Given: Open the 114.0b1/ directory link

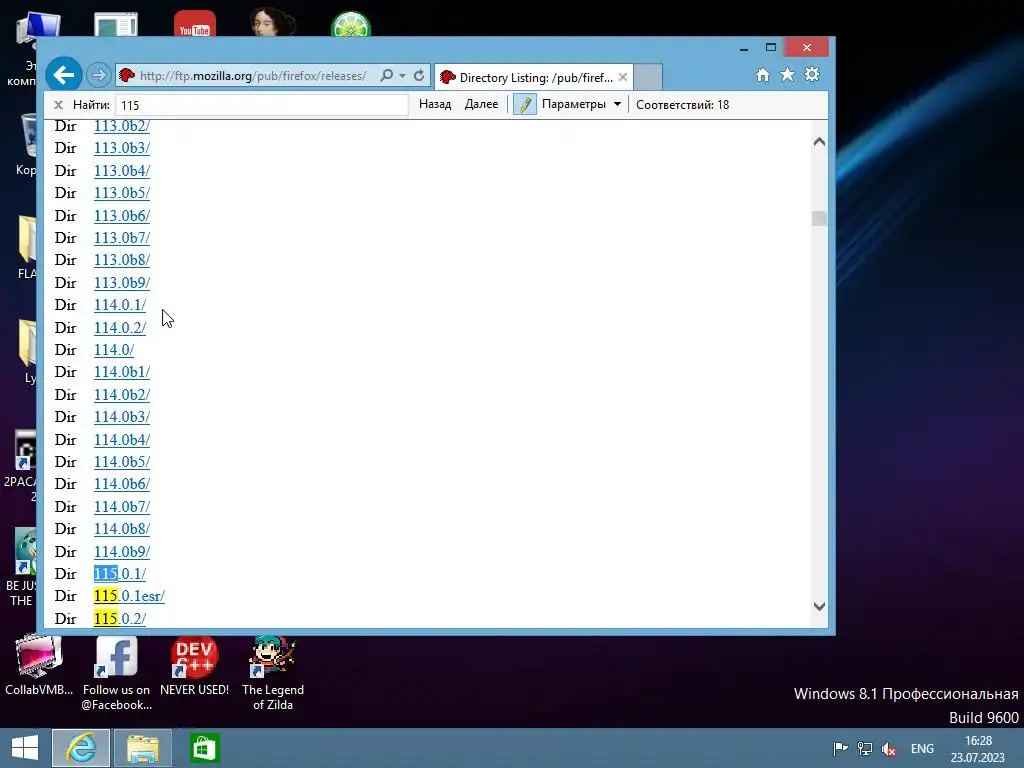Looking at the screenshot, I should [x=121, y=372].
